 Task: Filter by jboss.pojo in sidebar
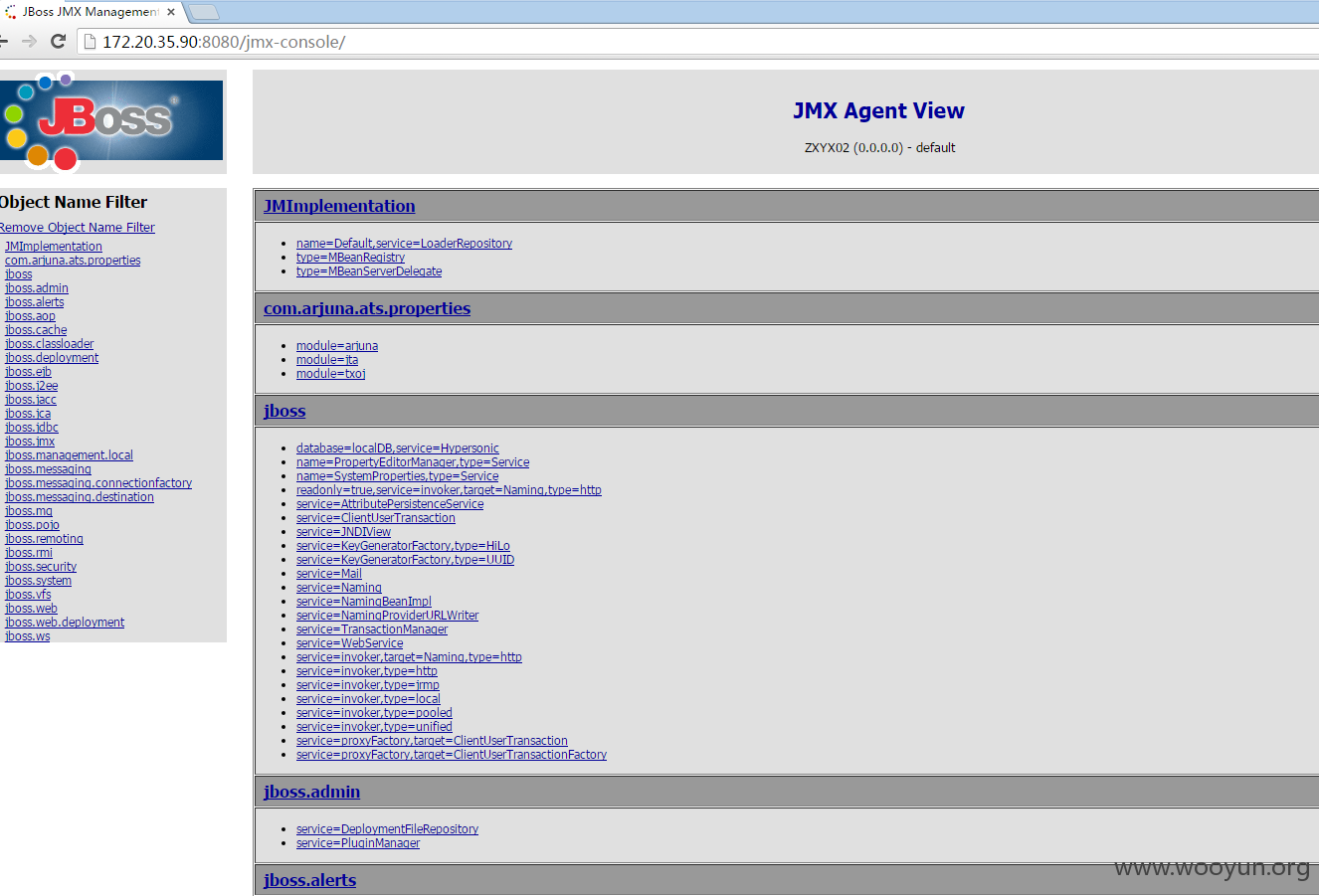coord(32,525)
